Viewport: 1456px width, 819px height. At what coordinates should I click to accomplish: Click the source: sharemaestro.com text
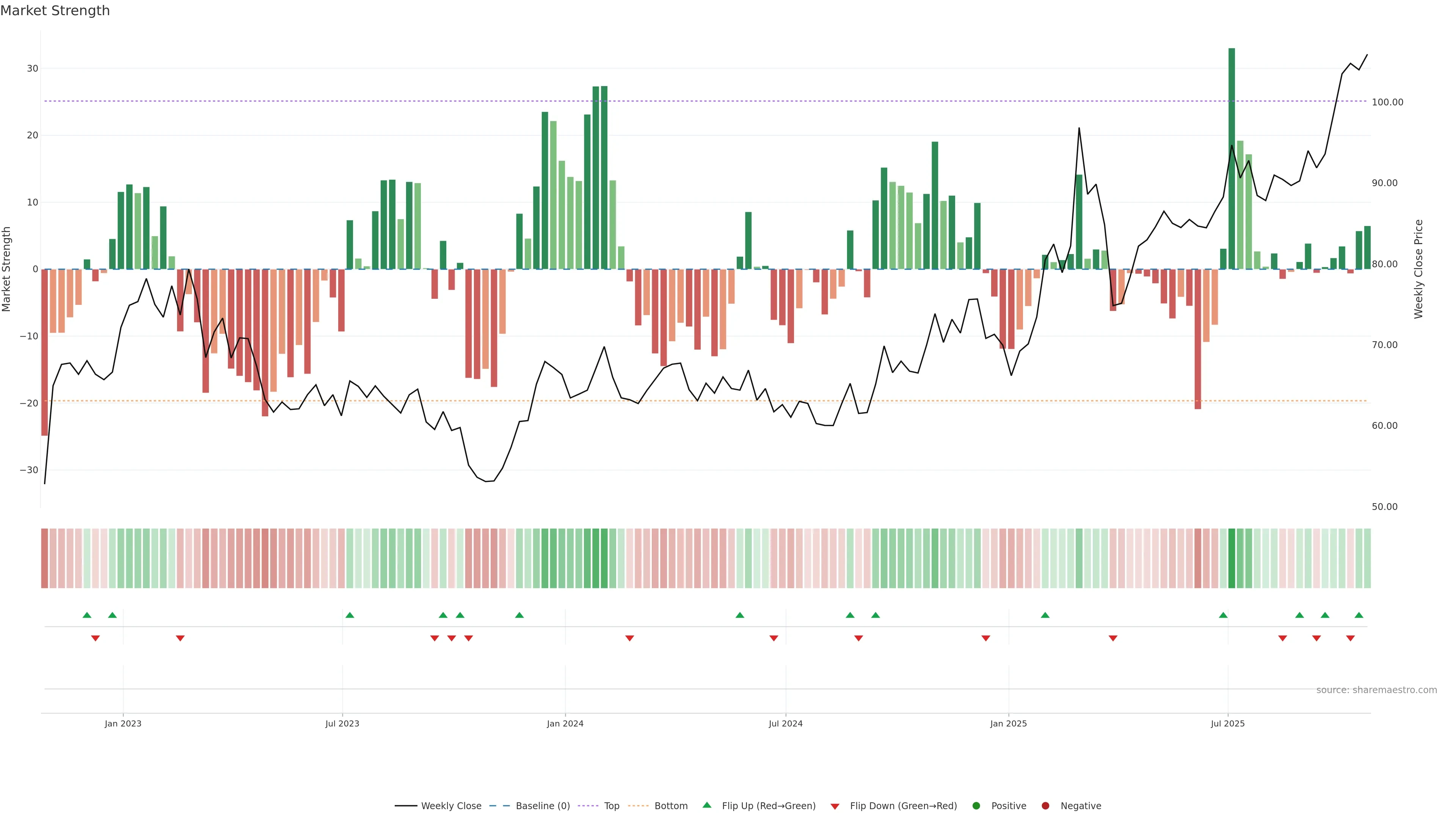coord(1376,690)
